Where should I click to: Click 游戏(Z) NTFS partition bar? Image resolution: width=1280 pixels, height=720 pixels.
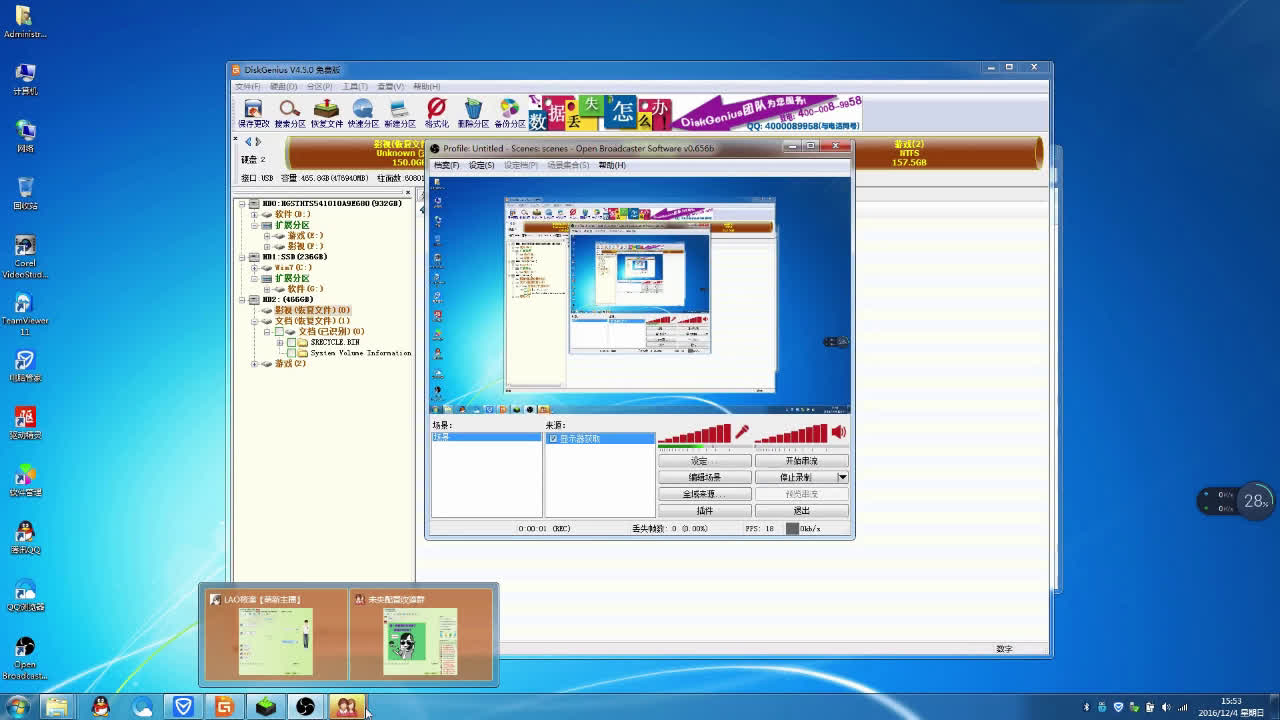909,152
